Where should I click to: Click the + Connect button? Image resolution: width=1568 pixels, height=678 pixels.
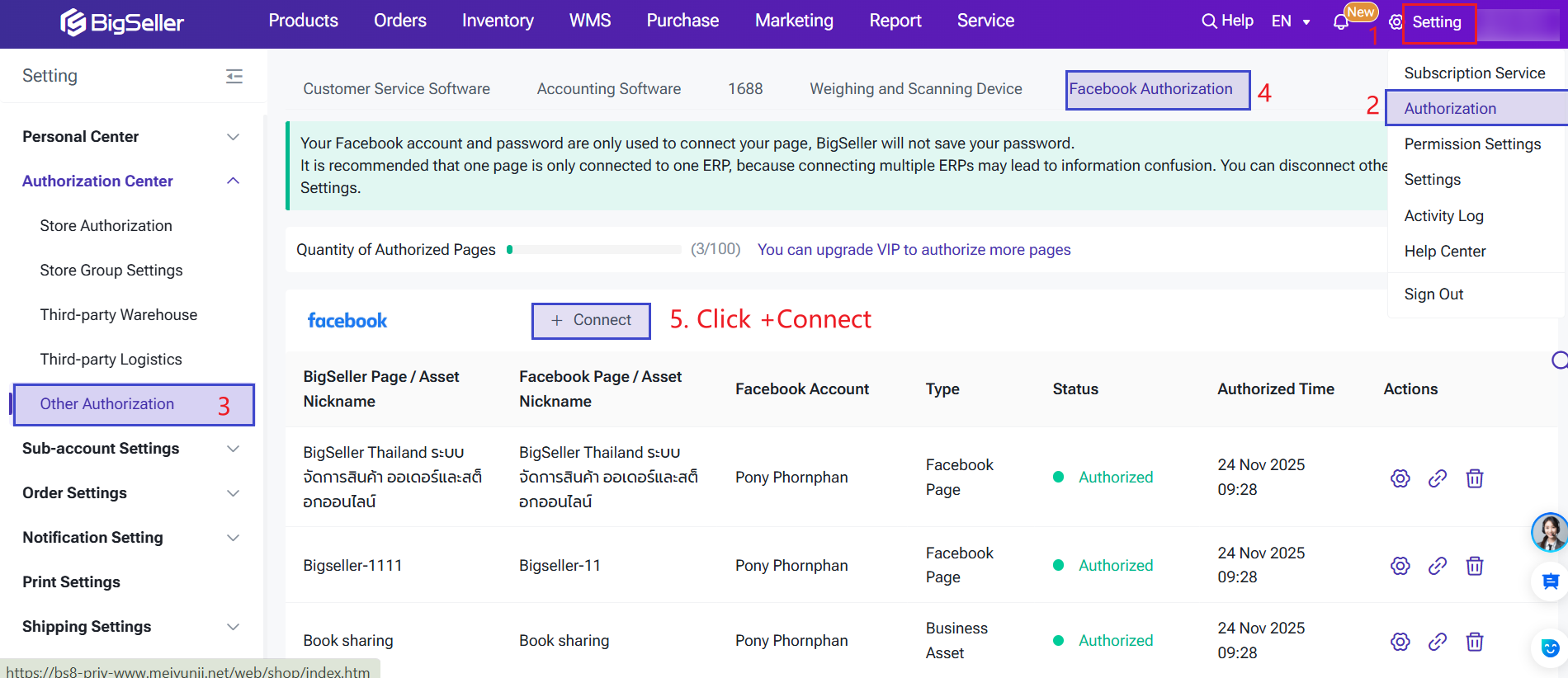click(591, 321)
